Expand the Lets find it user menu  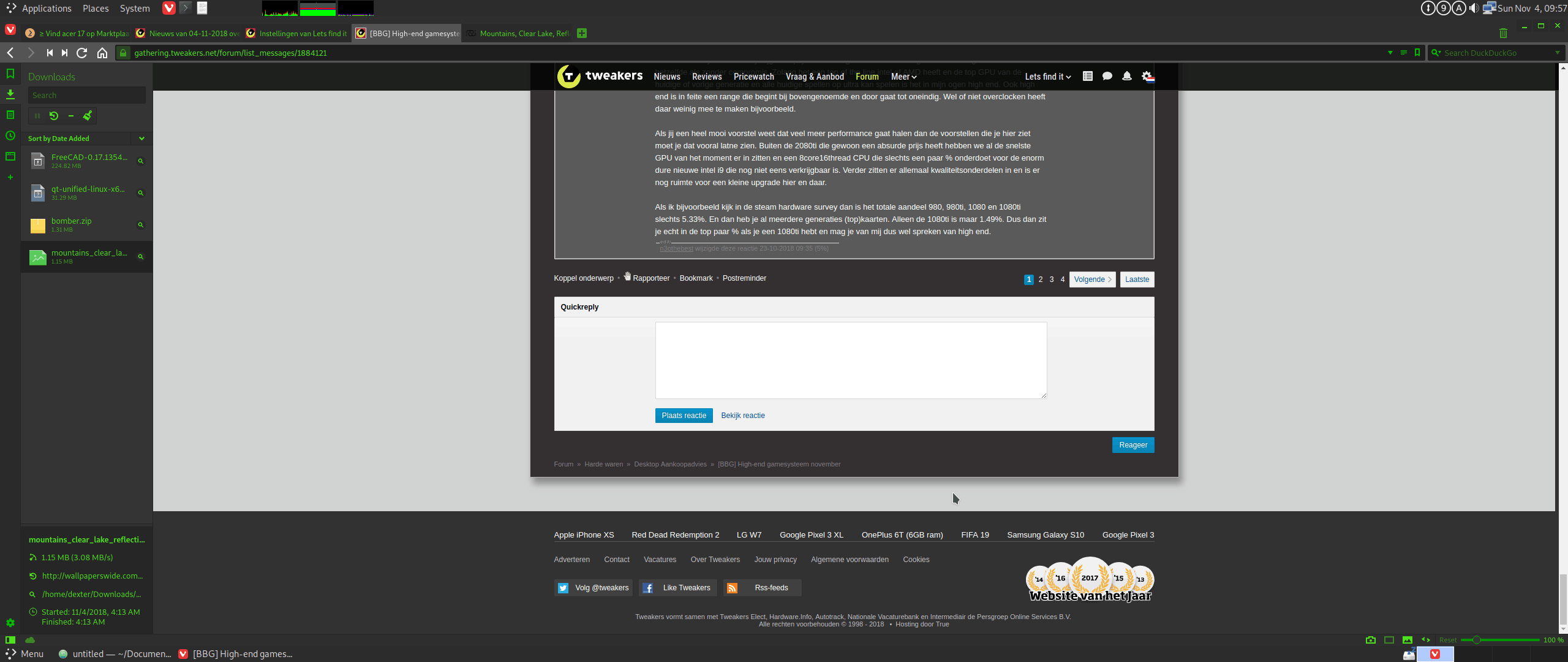pos(1047,77)
